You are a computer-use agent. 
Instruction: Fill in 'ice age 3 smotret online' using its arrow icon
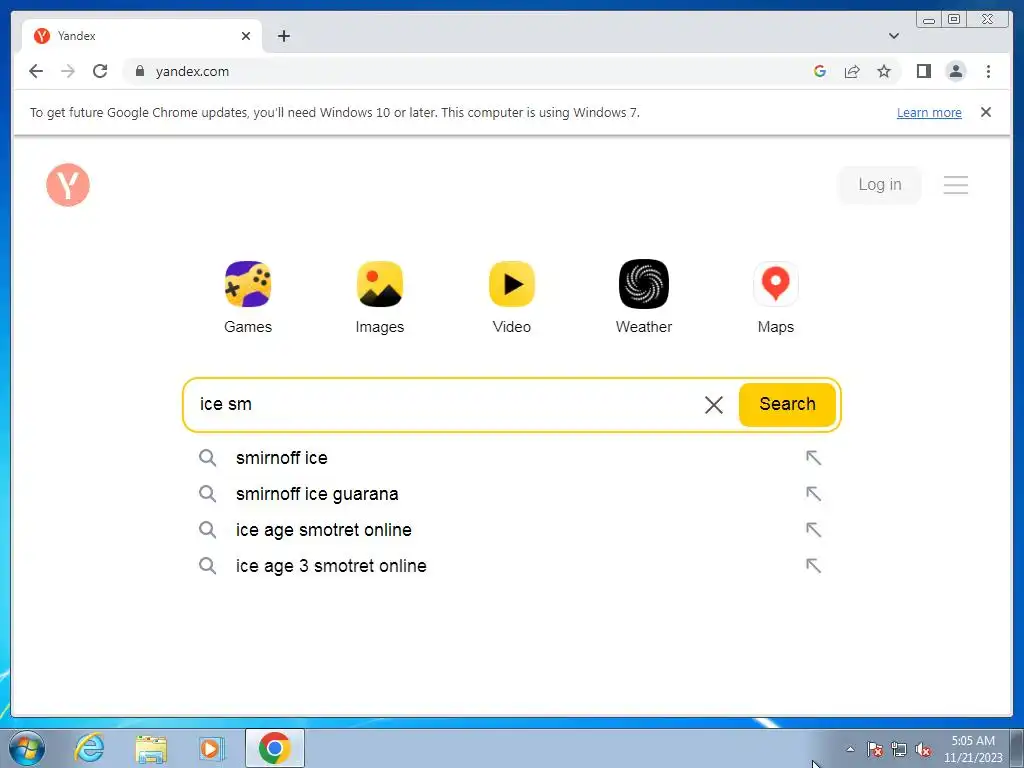tap(813, 566)
